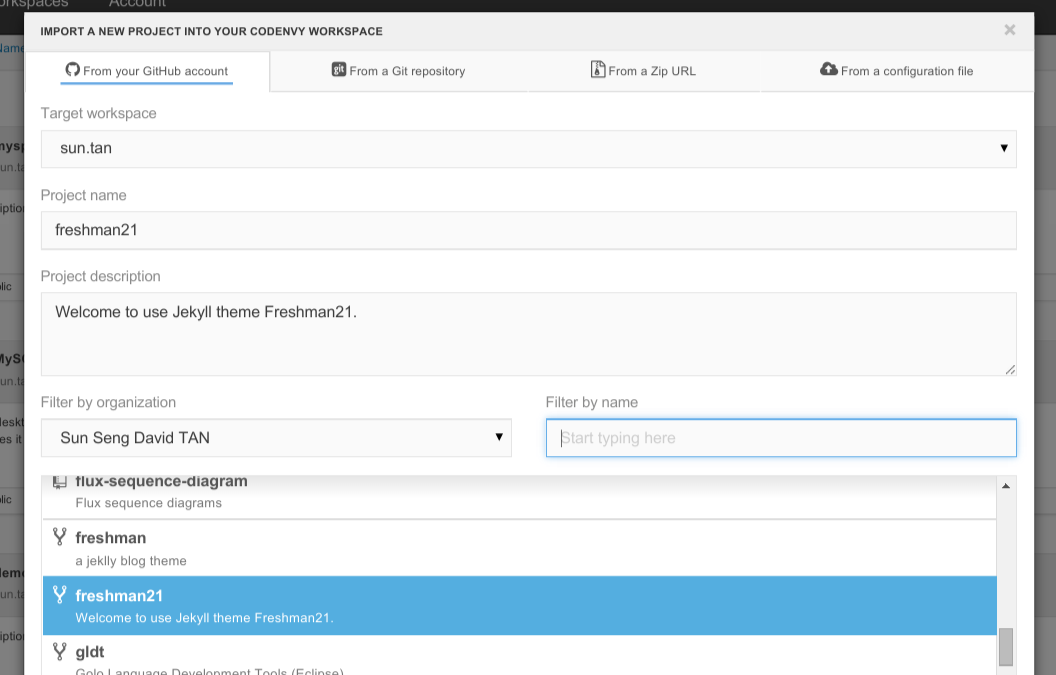Click the repository list scrollbar thumb
Viewport: 1056px width, 675px height.
click(1005, 647)
